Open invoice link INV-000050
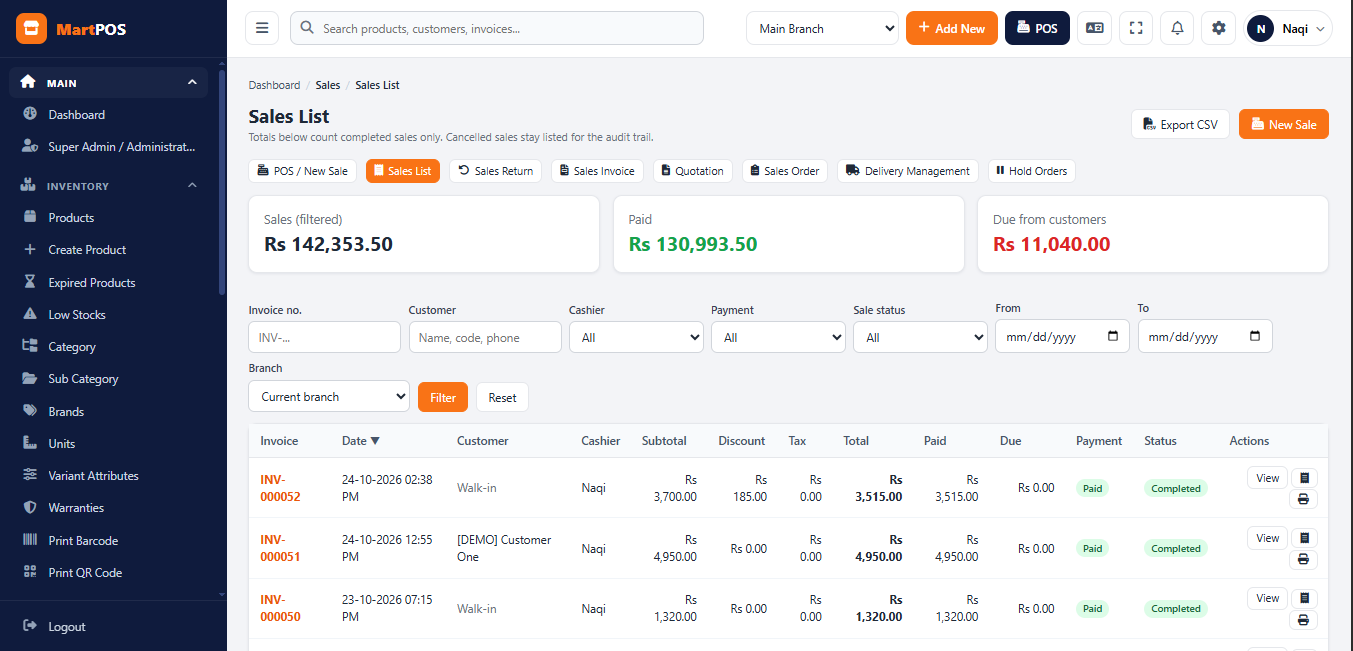 click(x=280, y=608)
